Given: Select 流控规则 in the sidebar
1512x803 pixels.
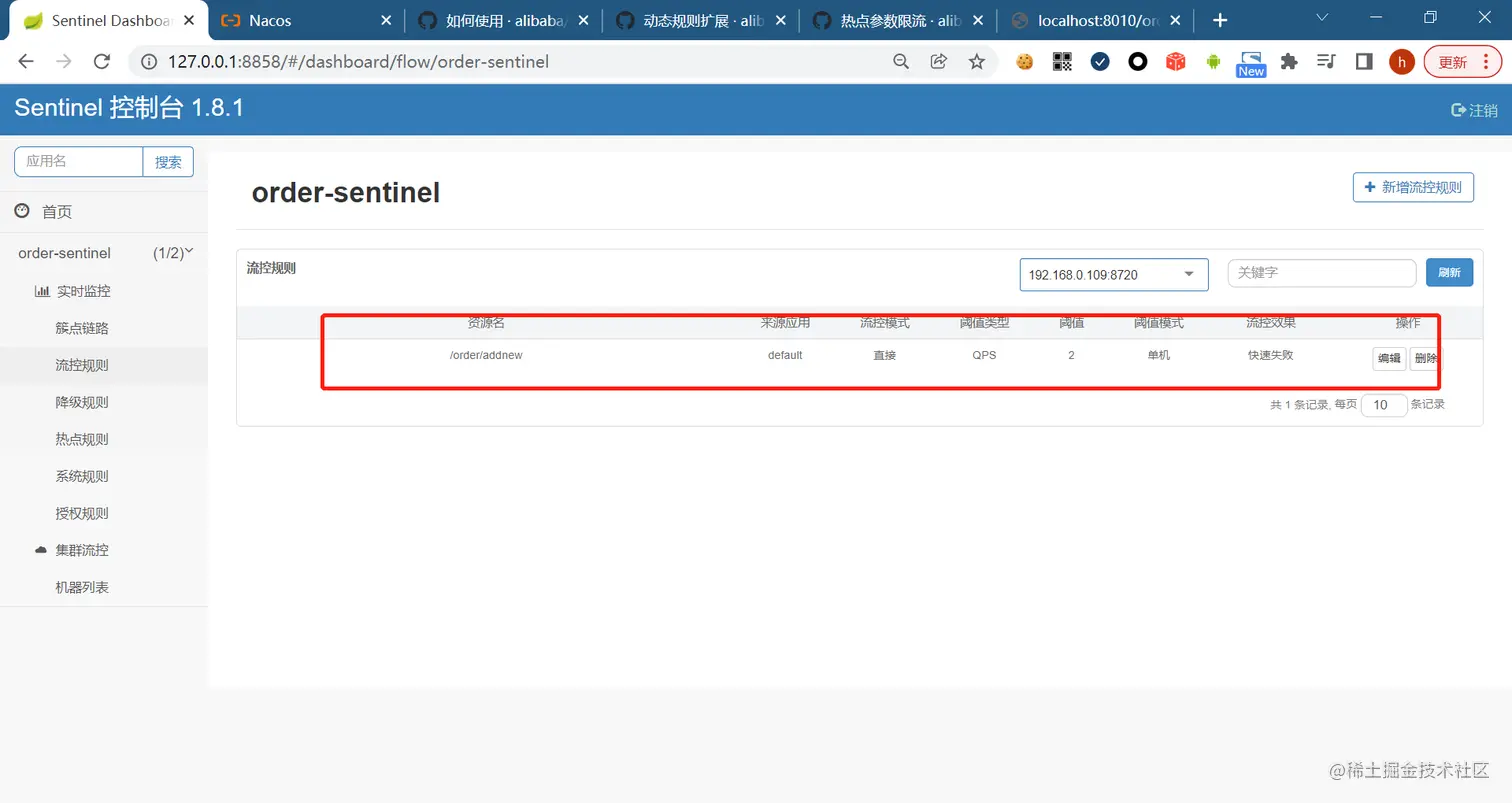Looking at the screenshot, I should click(82, 365).
